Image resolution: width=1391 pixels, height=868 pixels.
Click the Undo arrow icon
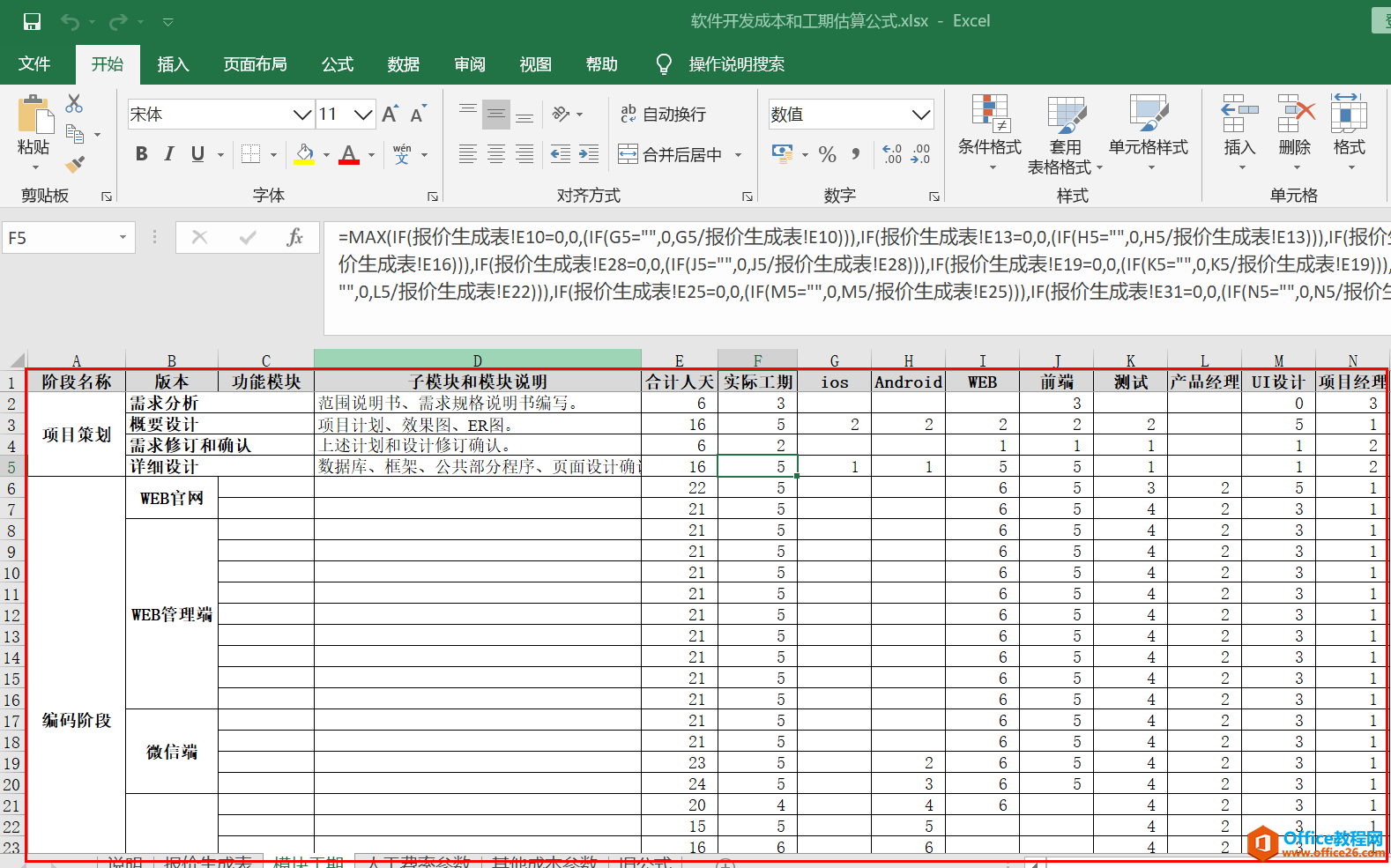[x=71, y=21]
